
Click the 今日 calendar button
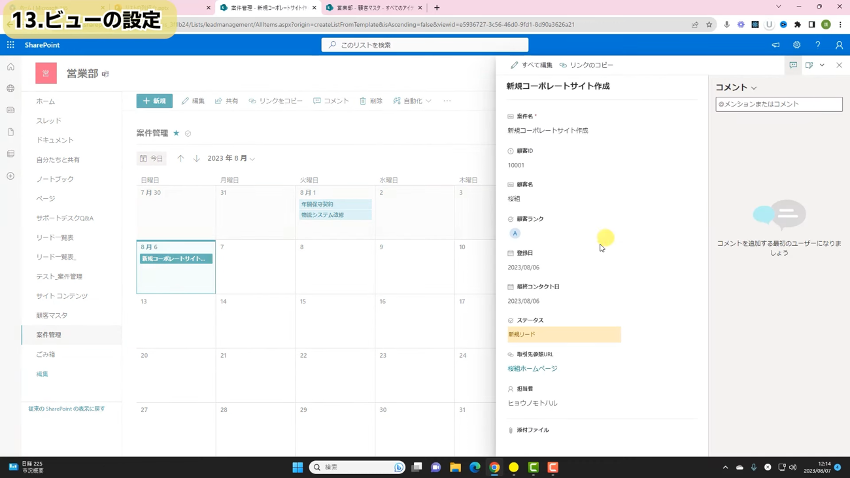point(152,158)
